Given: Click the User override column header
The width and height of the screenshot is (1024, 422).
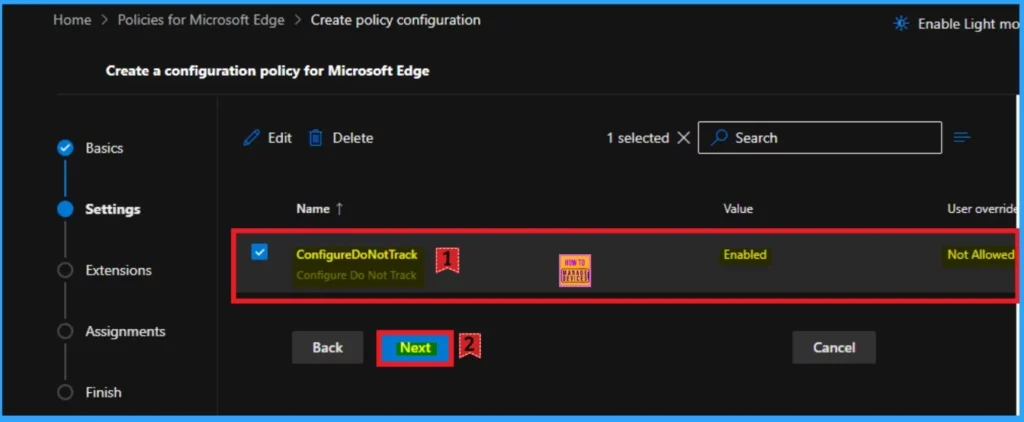Looking at the screenshot, I should [982, 209].
